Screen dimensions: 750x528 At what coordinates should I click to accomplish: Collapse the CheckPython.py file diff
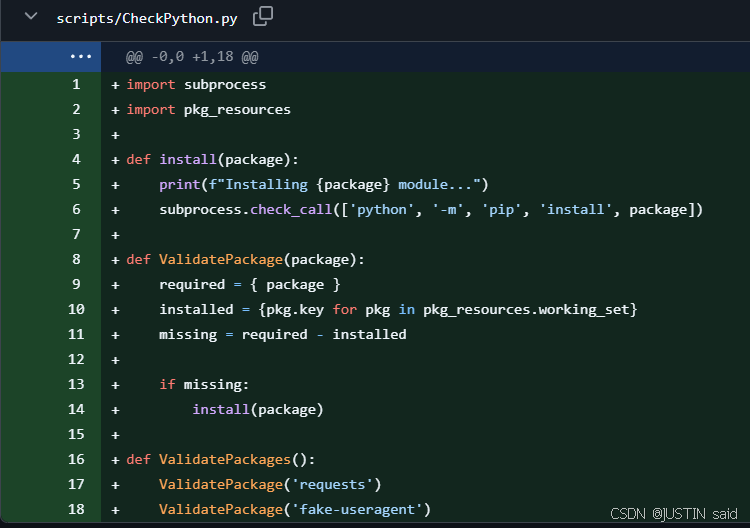[x=31, y=18]
